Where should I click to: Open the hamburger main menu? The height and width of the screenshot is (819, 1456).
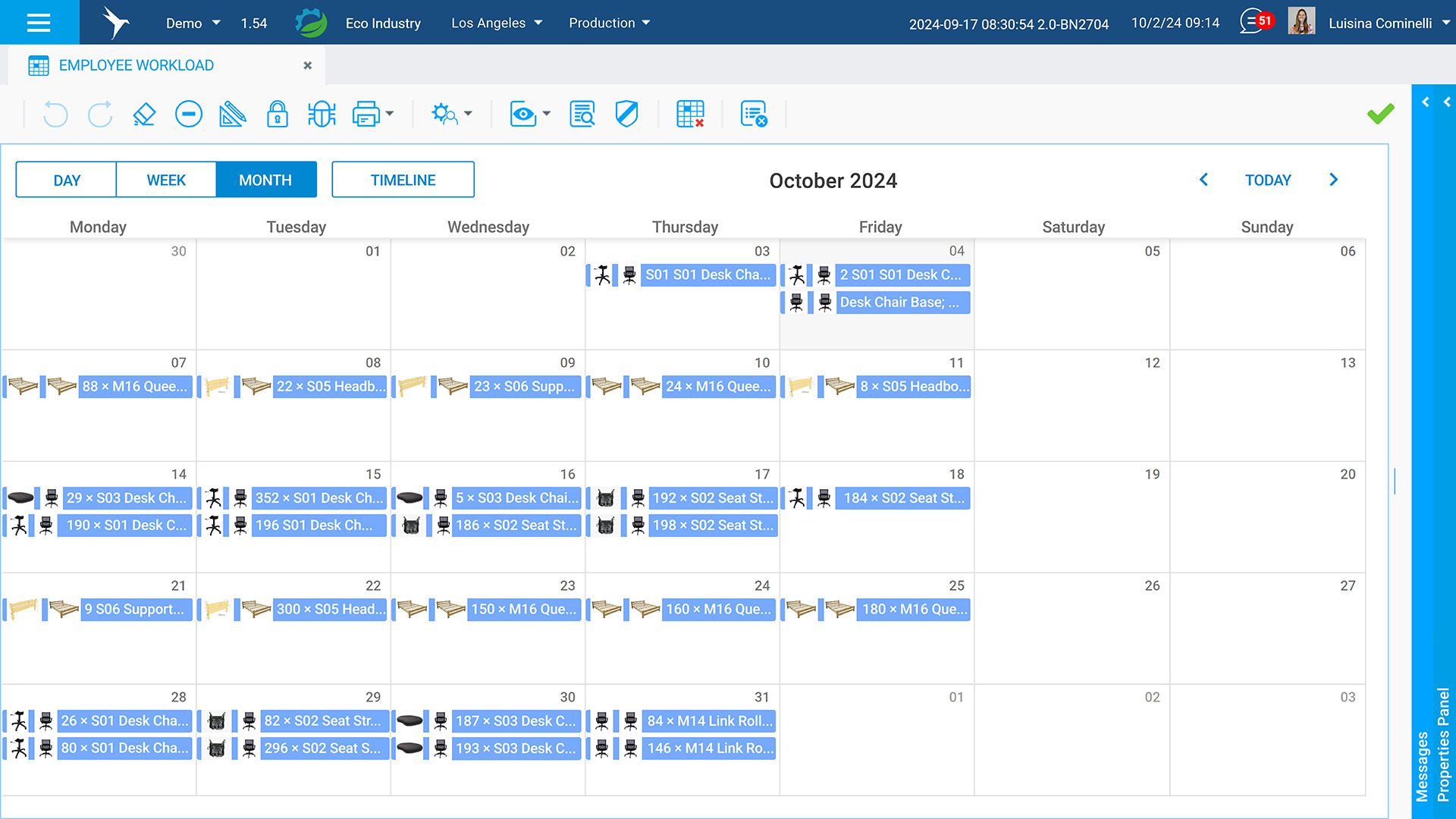coord(39,23)
